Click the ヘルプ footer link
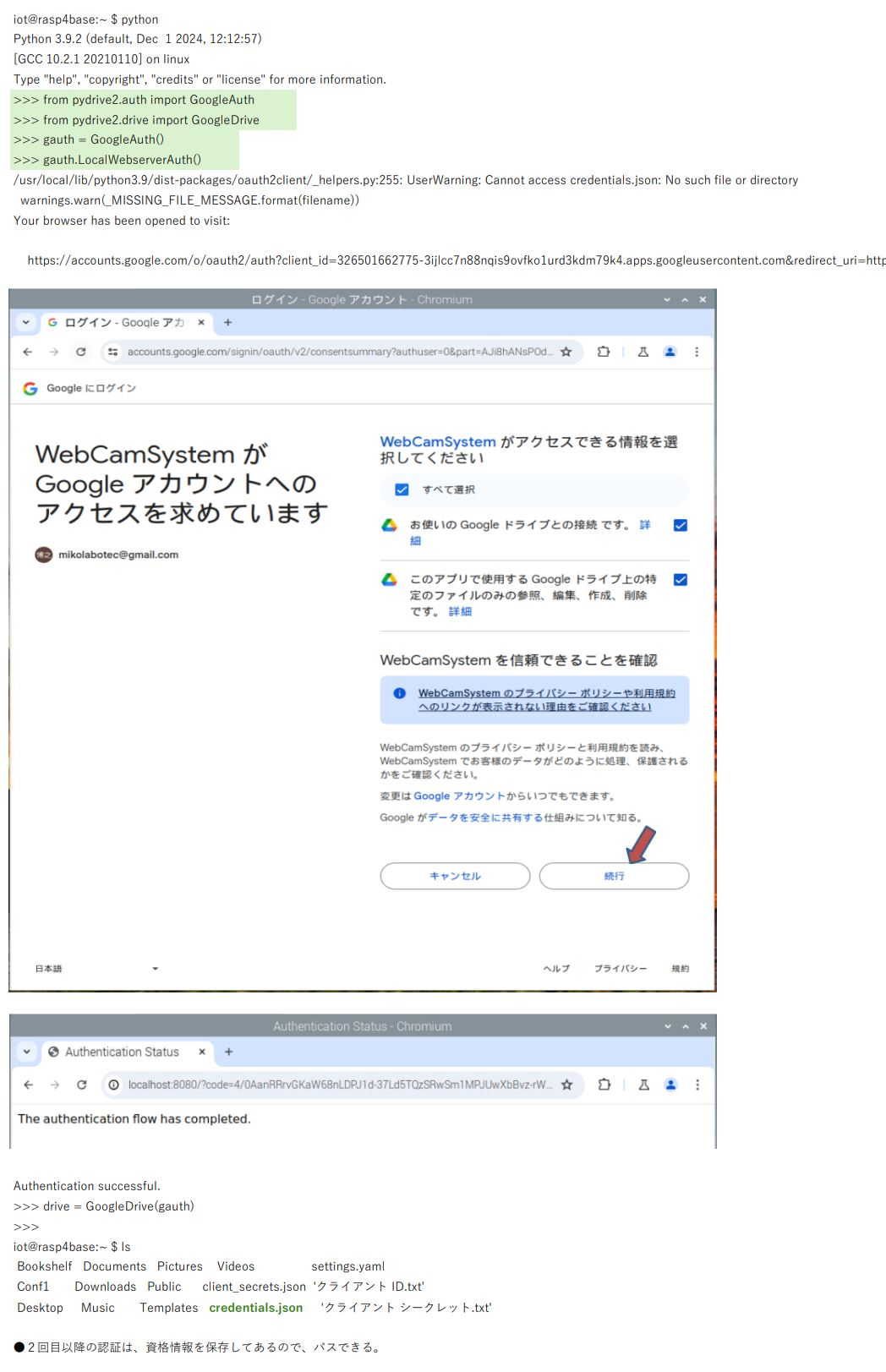This screenshot has width=886, height=1372. point(556,969)
